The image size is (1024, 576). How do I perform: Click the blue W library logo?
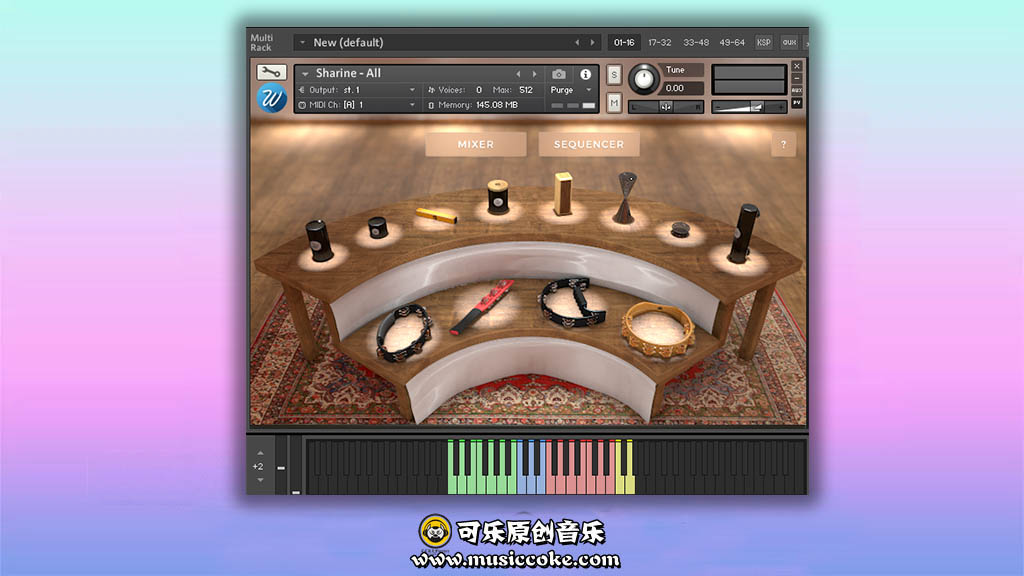(x=272, y=99)
